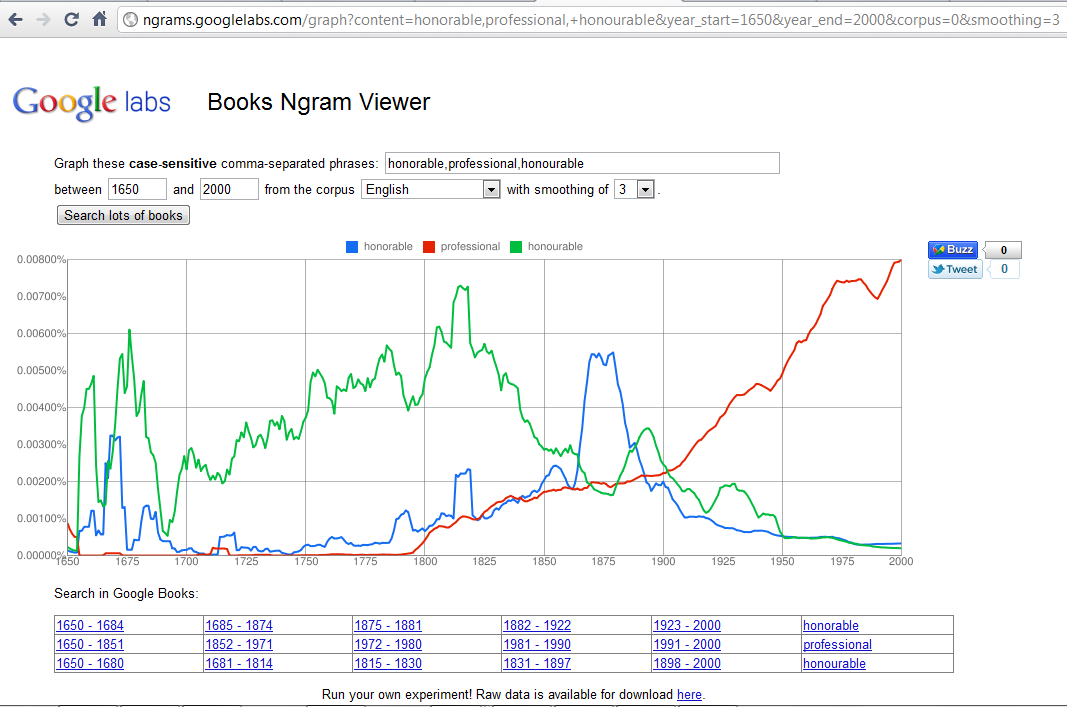1067x707 pixels.
Task: Click Search lots of books button
Action: coord(123,216)
